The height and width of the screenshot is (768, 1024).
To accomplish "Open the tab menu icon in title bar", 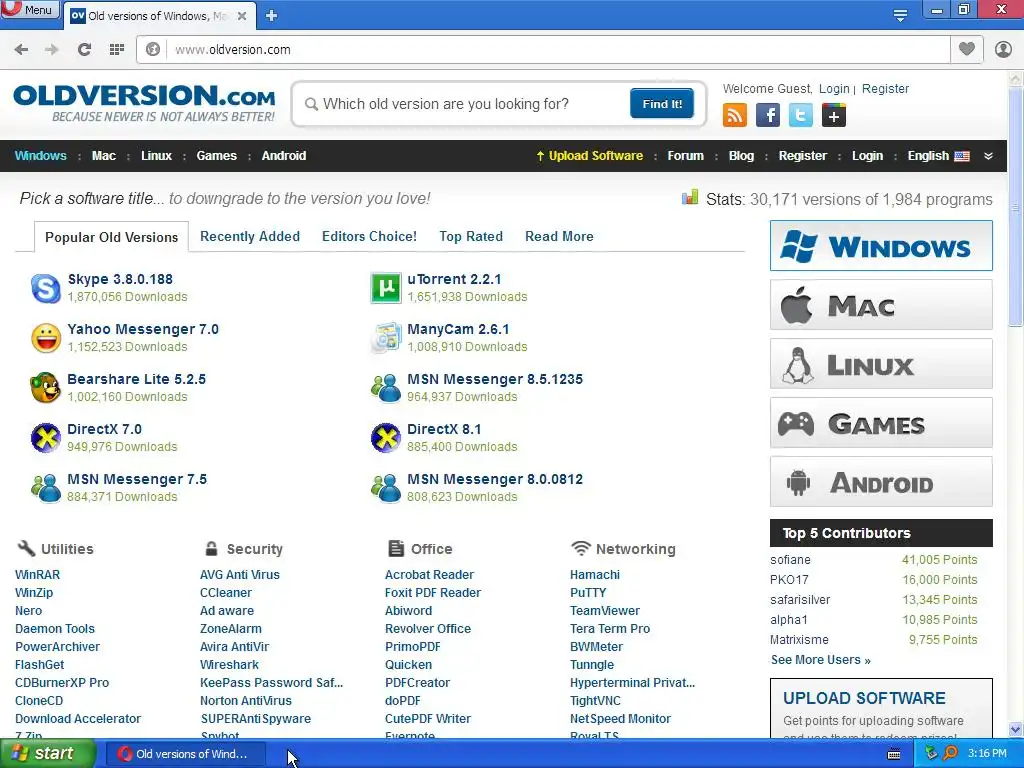I will click(900, 16).
